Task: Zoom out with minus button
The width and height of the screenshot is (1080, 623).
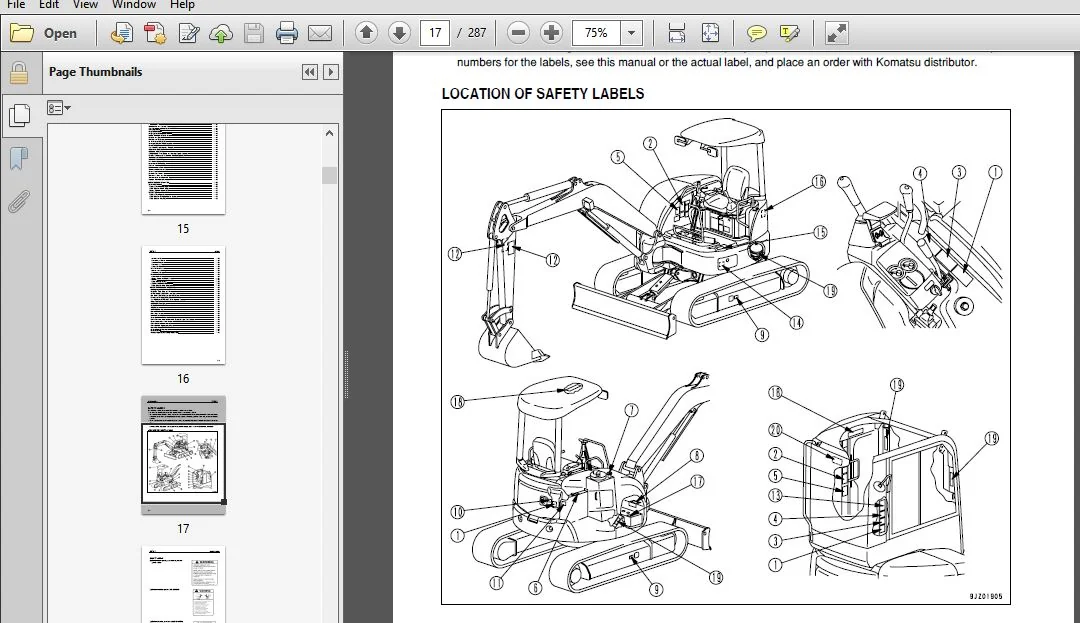Action: coord(519,32)
